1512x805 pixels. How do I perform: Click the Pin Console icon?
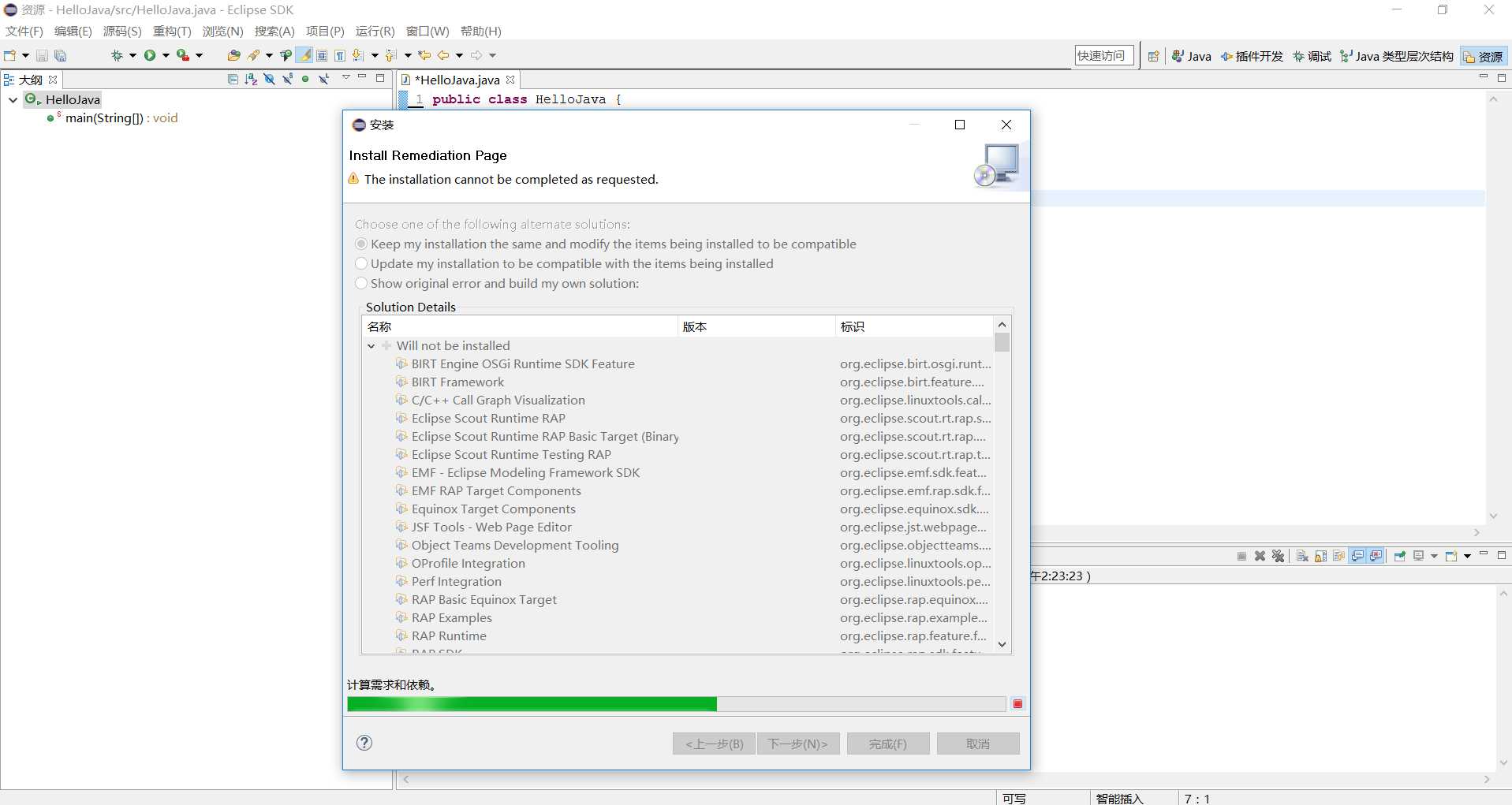tap(1400, 556)
